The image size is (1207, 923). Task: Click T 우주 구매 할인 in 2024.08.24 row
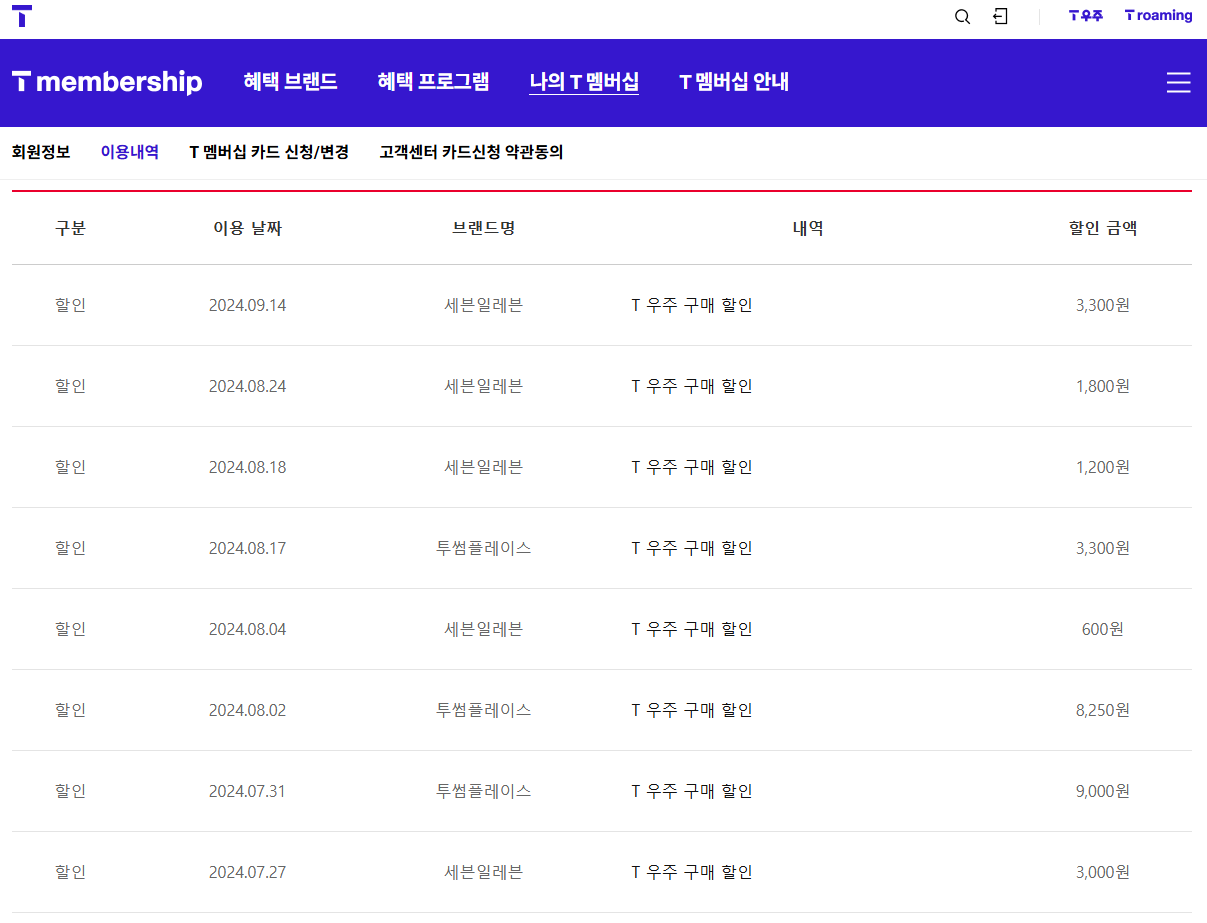tap(692, 386)
